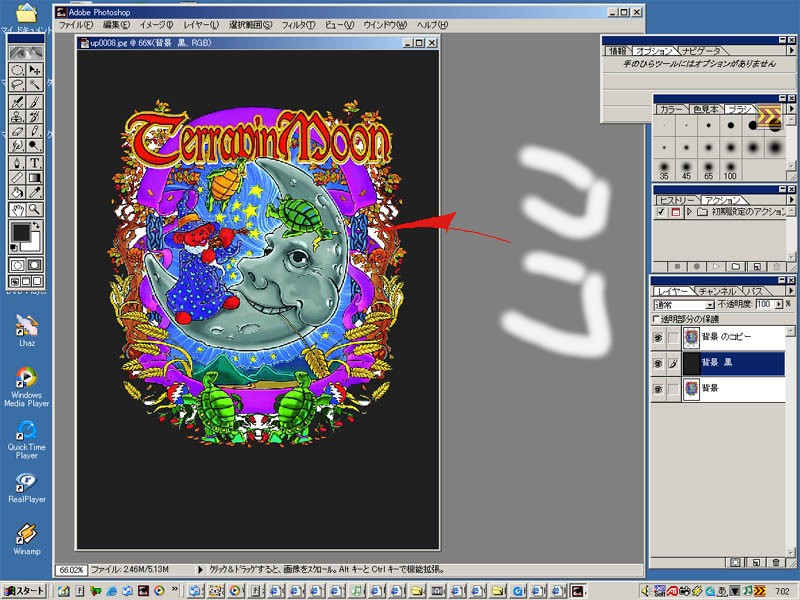
Task: Swap foreground and background colors
Action: coord(36,225)
